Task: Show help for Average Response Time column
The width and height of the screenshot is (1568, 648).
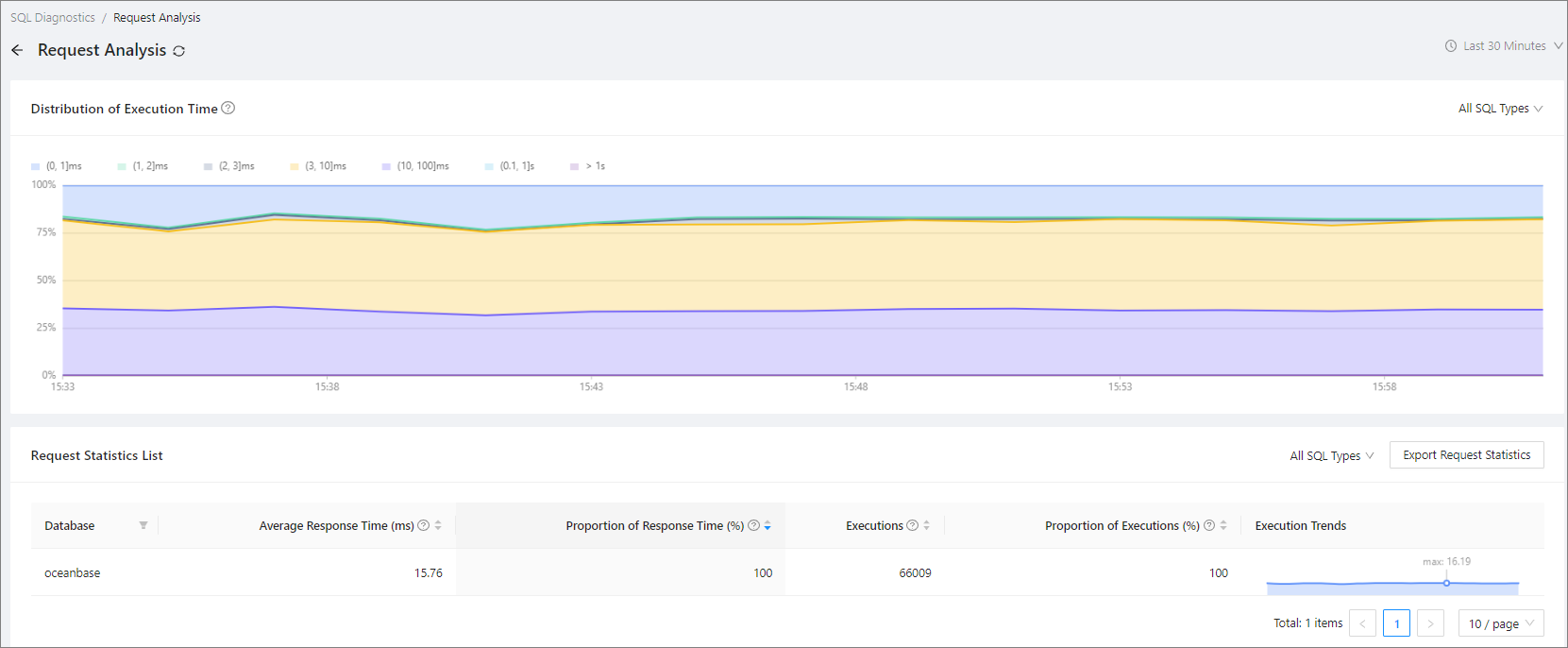Action: click(424, 525)
